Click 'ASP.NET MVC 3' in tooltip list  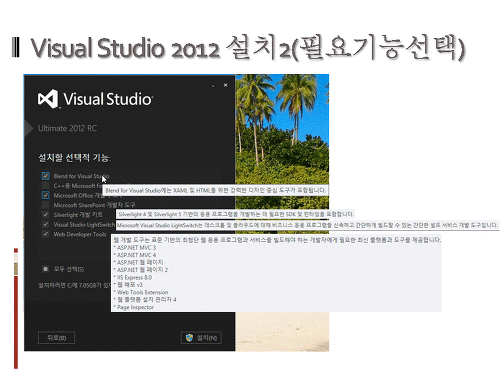[x=135, y=247]
